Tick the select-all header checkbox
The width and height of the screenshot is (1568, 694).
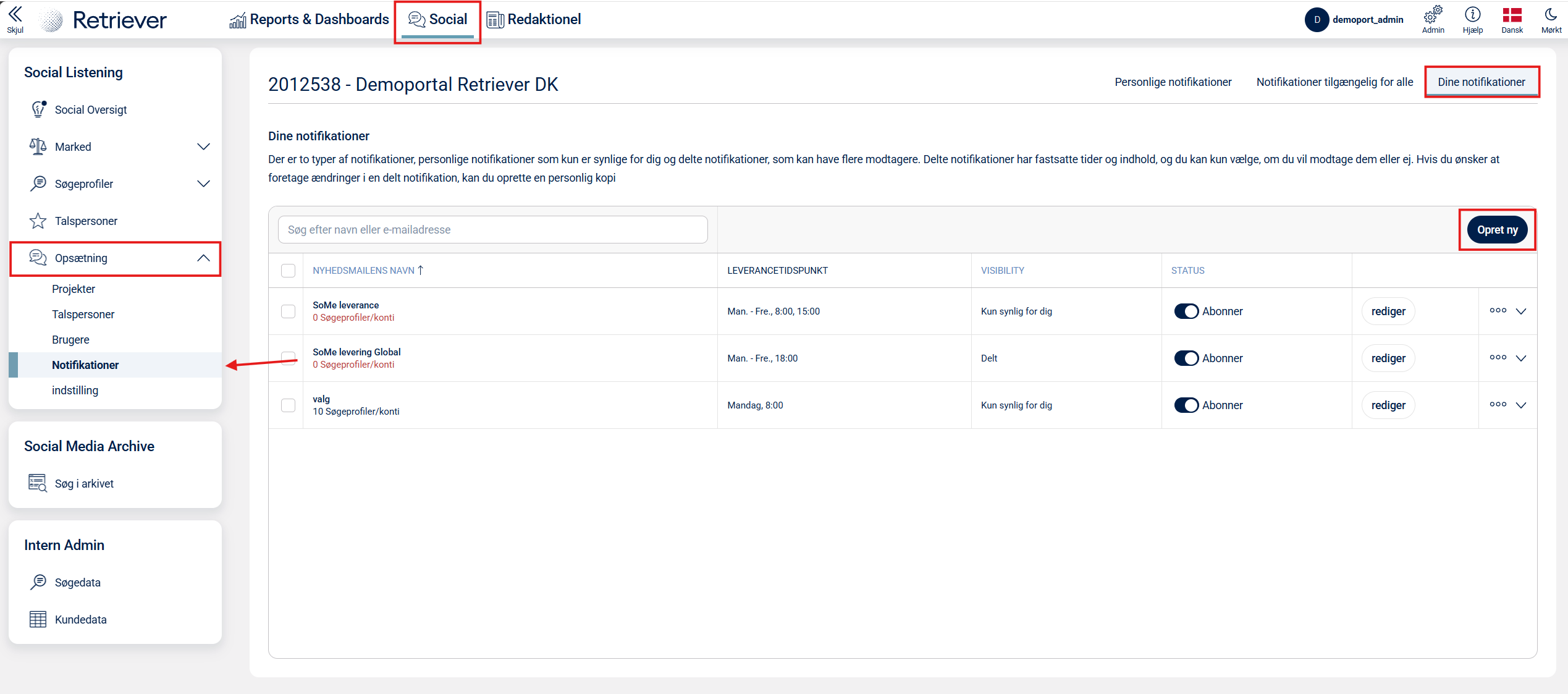pos(288,271)
